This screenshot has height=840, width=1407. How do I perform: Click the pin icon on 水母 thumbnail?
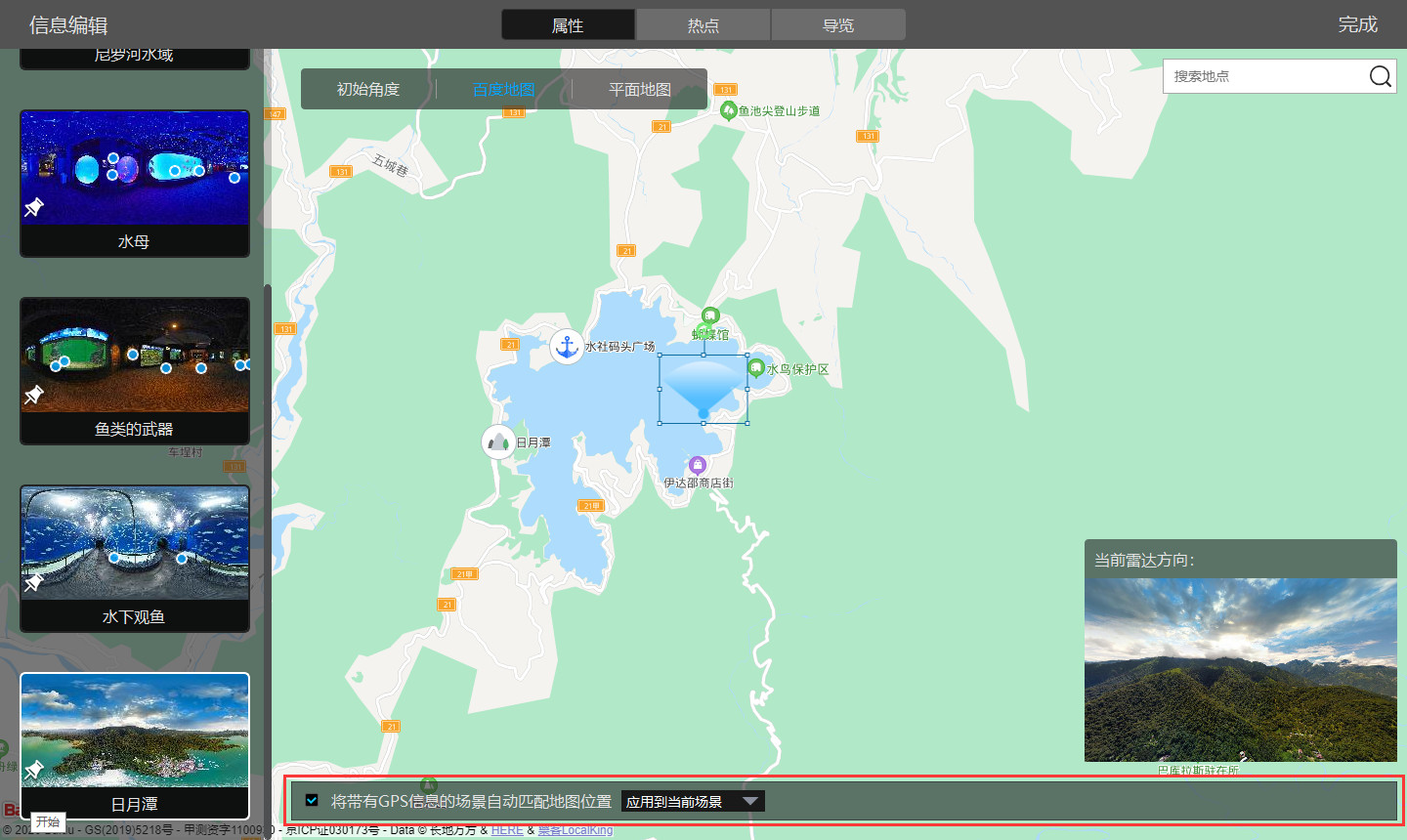34,207
